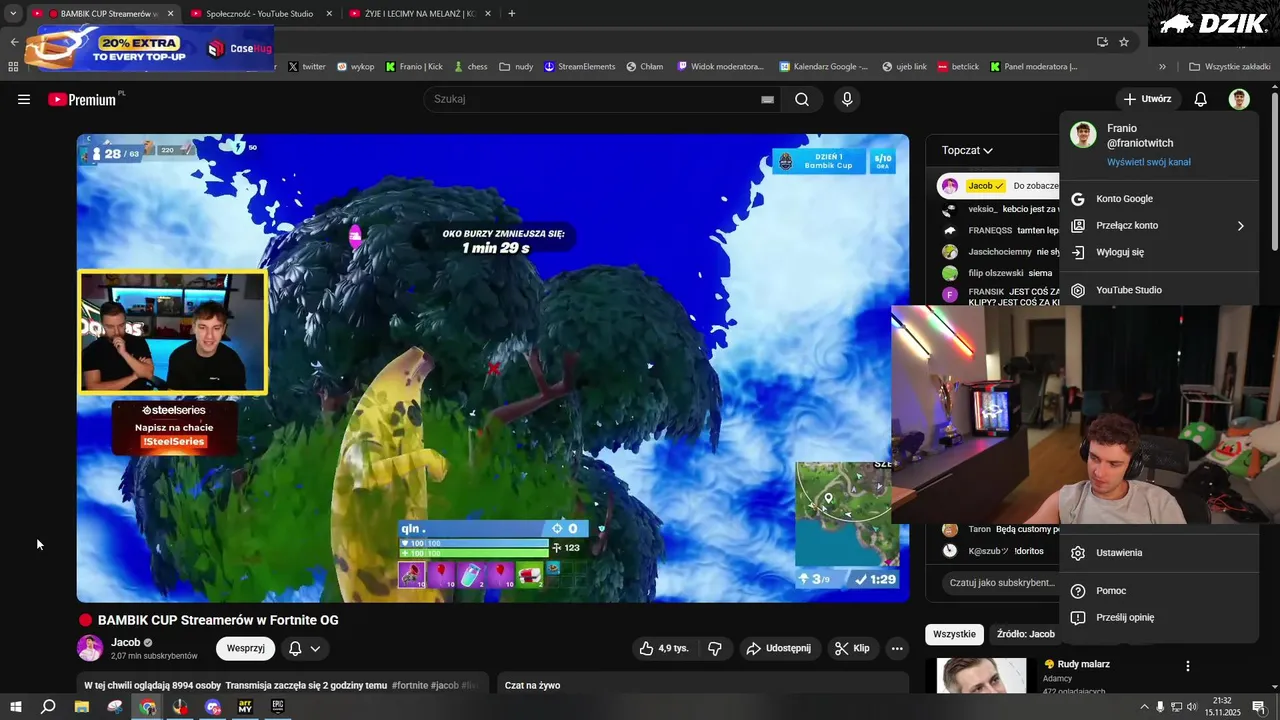This screenshot has width=1280, height=720.
Task: Select Konto Google menu item
Action: point(1159,199)
